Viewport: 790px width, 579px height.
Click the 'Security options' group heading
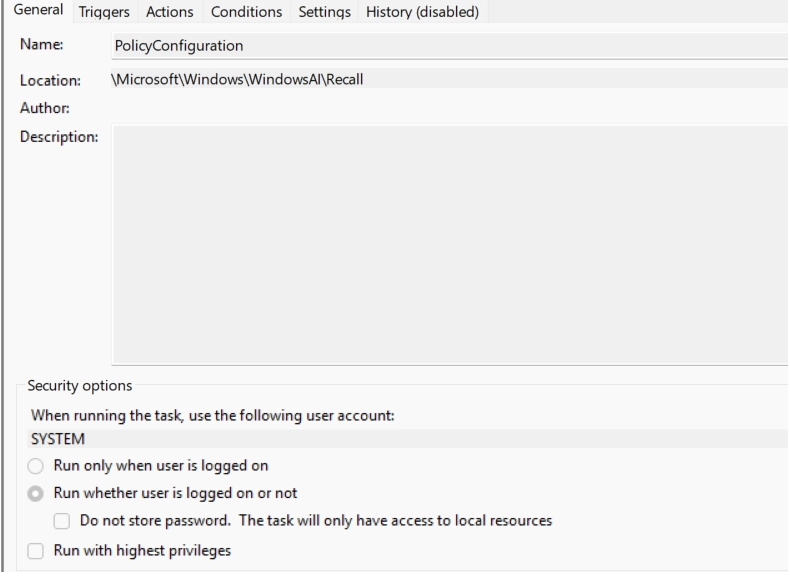point(81,386)
